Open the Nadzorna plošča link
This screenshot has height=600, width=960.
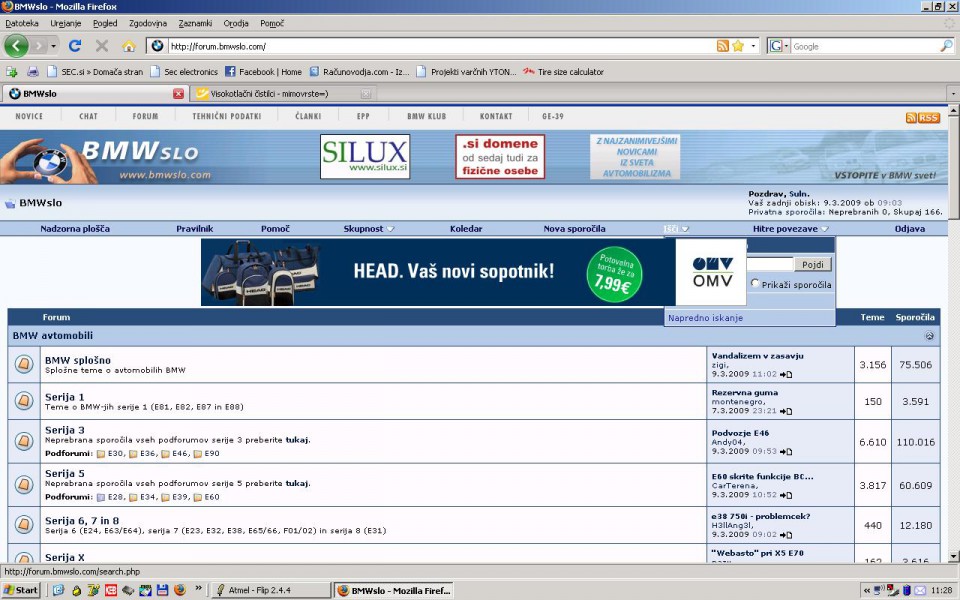75,229
